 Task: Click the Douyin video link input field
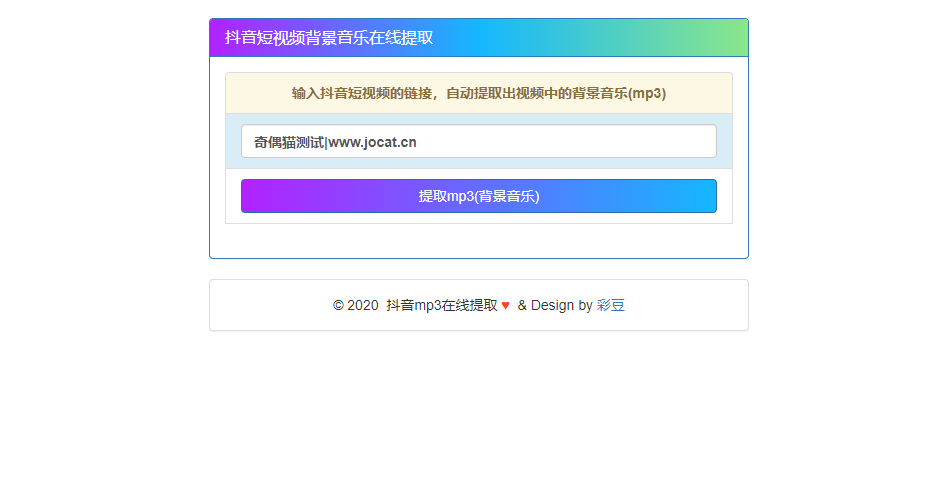point(479,142)
